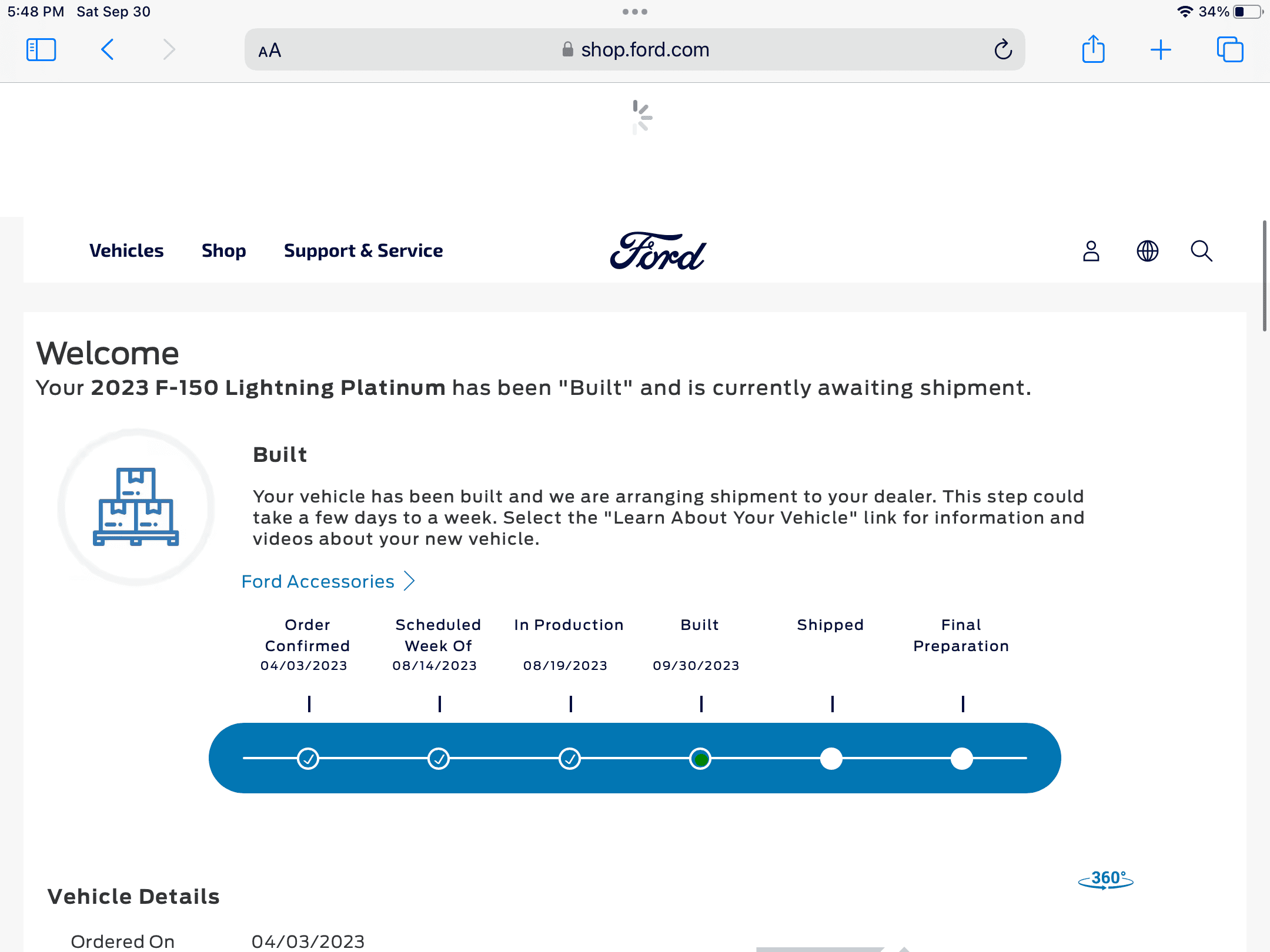
Task: Tap the three-dot multitasking control
Action: pyautogui.click(x=635, y=12)
